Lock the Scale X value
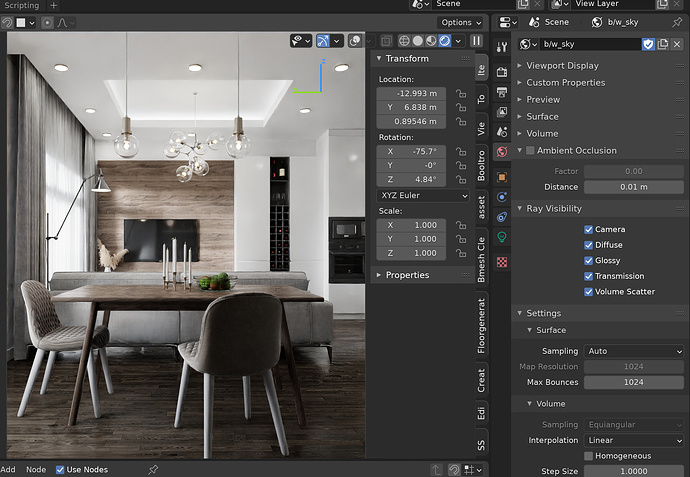The height and width of the screenshot is (477, 690). point(461,225)
